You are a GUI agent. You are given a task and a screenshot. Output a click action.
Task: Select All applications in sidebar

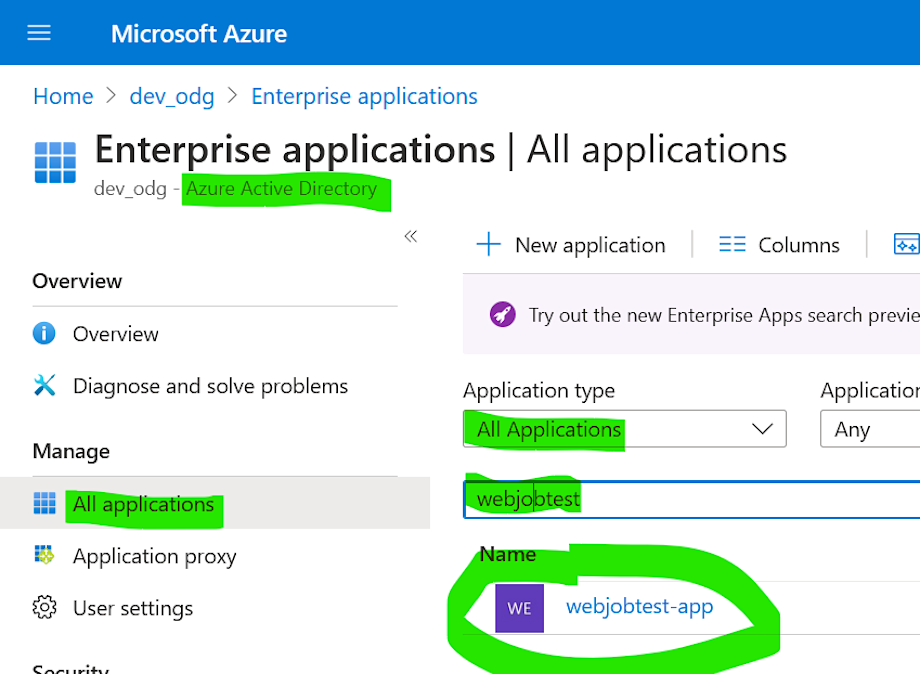[x=215, y=503]
